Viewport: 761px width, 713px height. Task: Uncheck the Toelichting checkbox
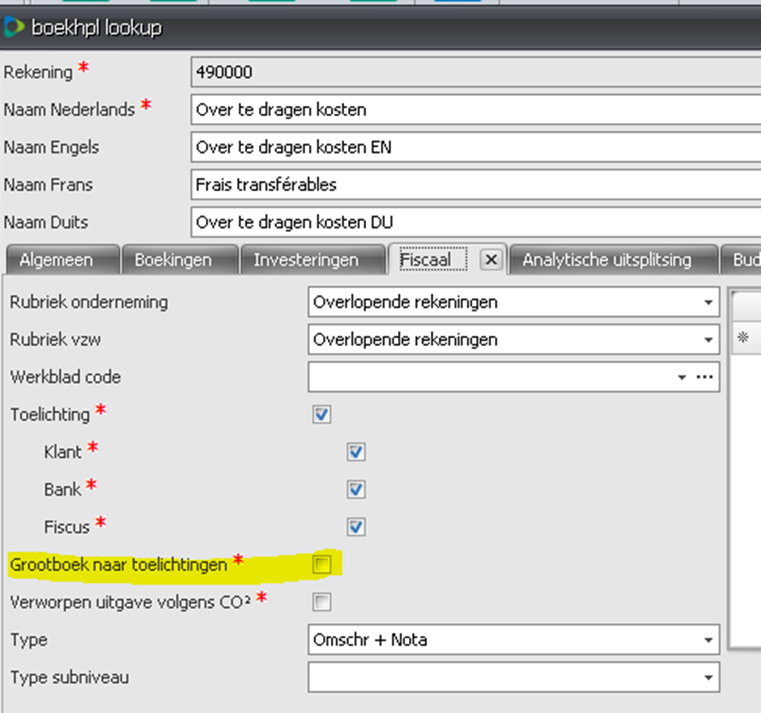pos(322,414)
